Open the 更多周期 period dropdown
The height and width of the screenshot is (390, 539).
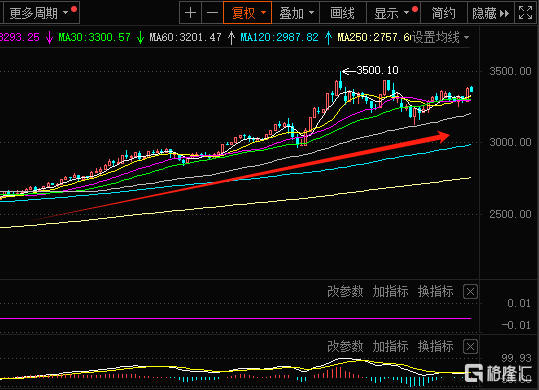pyautogui.click(x=41, y=13)
